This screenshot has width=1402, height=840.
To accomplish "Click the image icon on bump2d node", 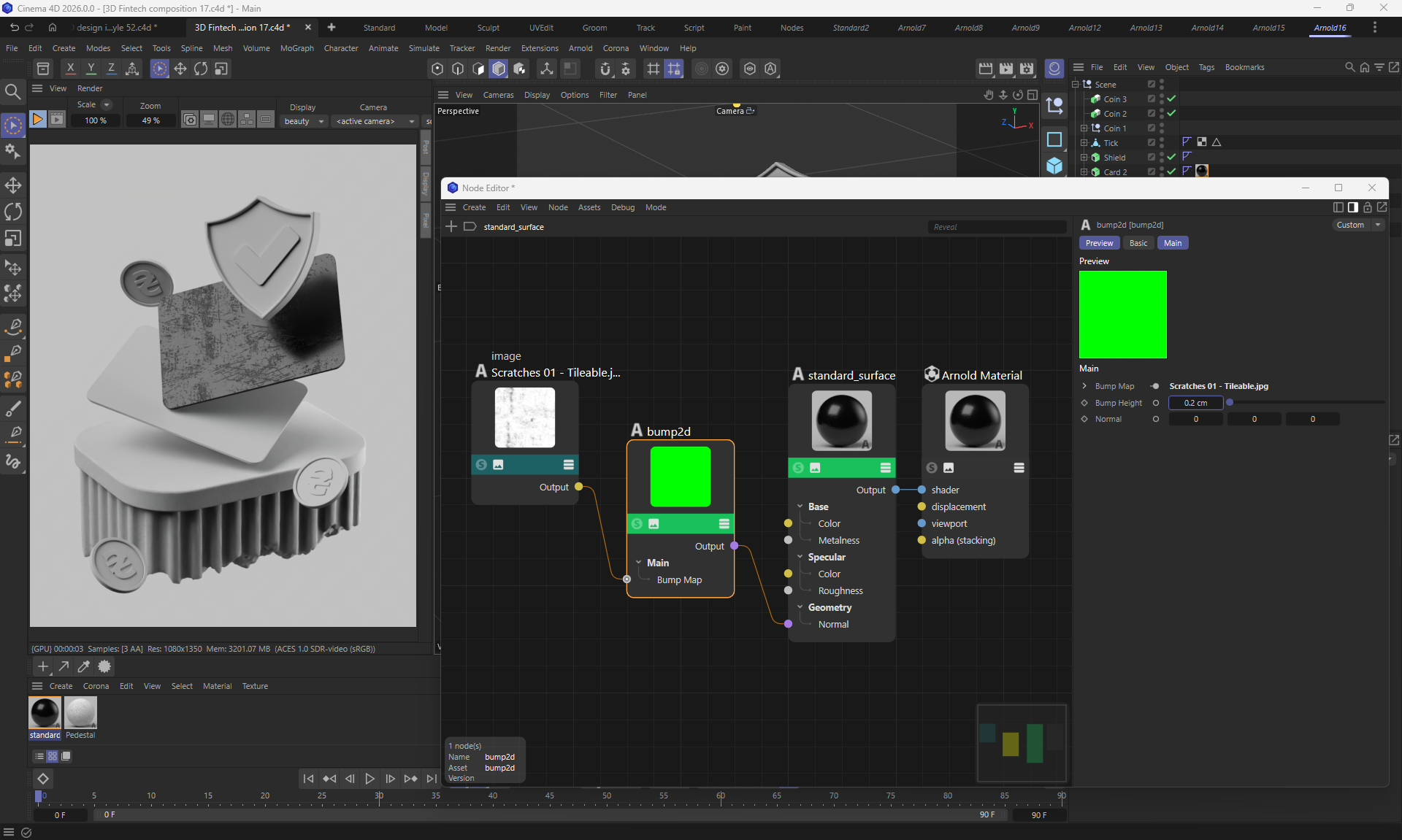I will click(x=654, y=524).
